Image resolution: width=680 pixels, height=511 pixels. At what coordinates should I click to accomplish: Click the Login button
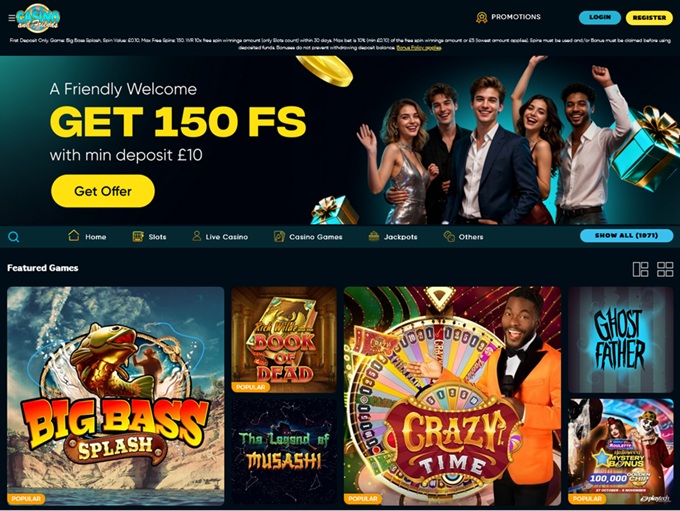coord(600,17)
